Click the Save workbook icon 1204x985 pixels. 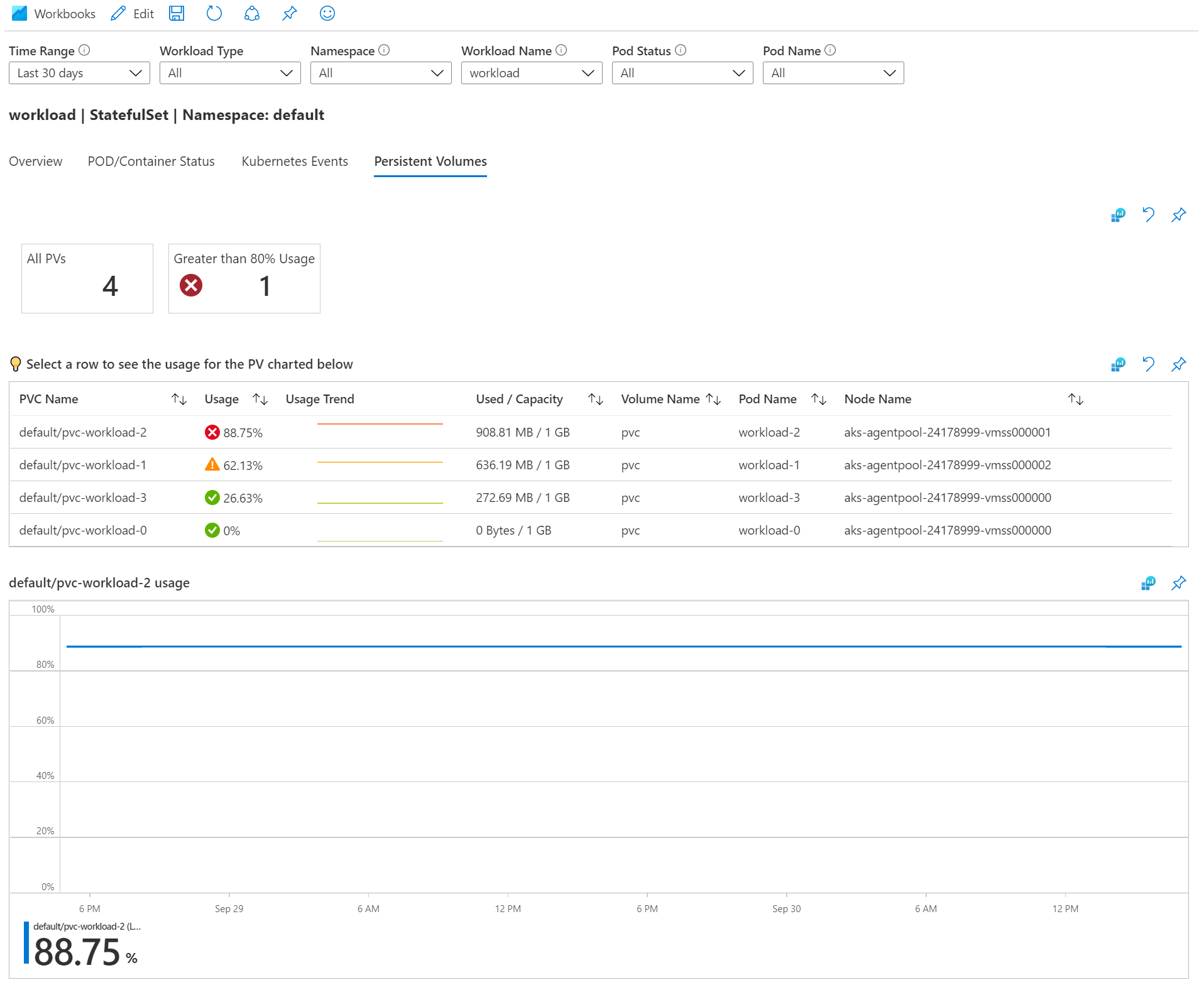pos(177,13)
